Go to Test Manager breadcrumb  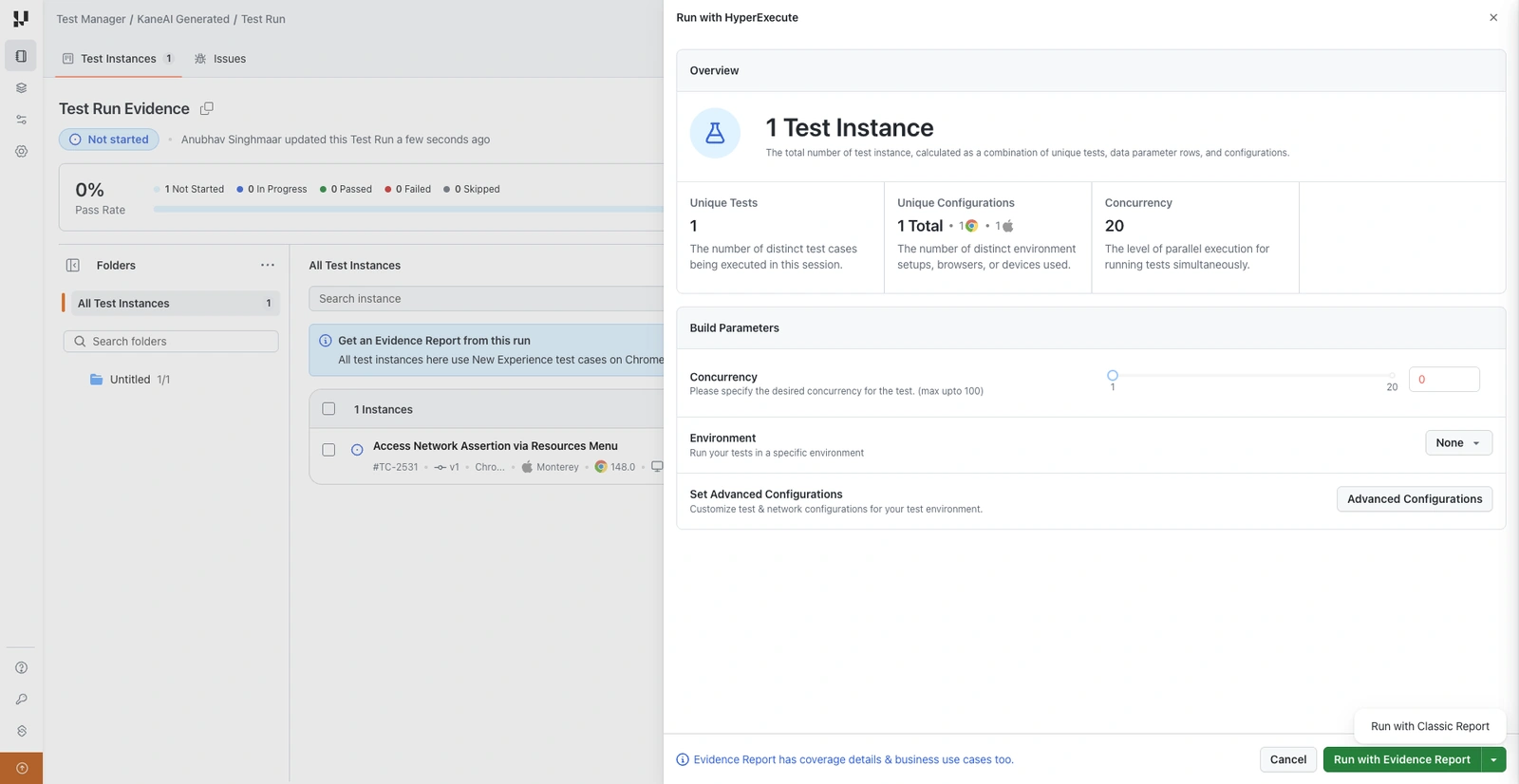91,19
